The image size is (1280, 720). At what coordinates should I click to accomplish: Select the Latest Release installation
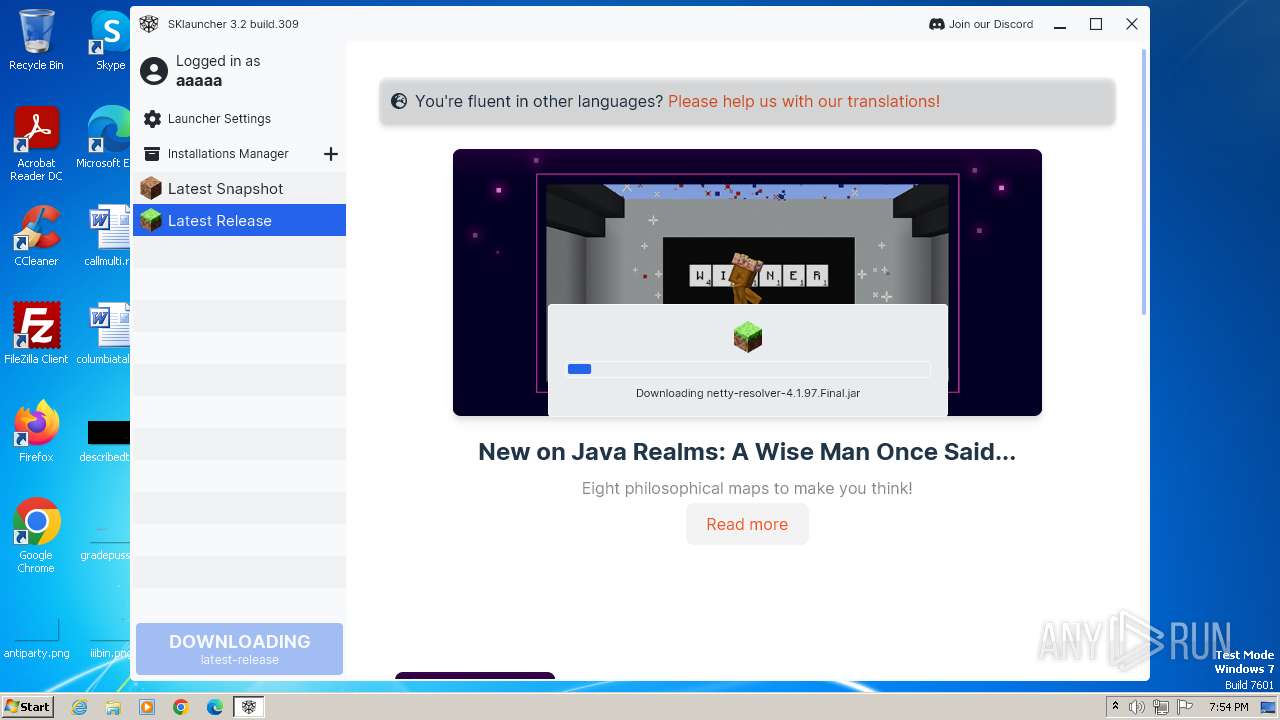239,220
